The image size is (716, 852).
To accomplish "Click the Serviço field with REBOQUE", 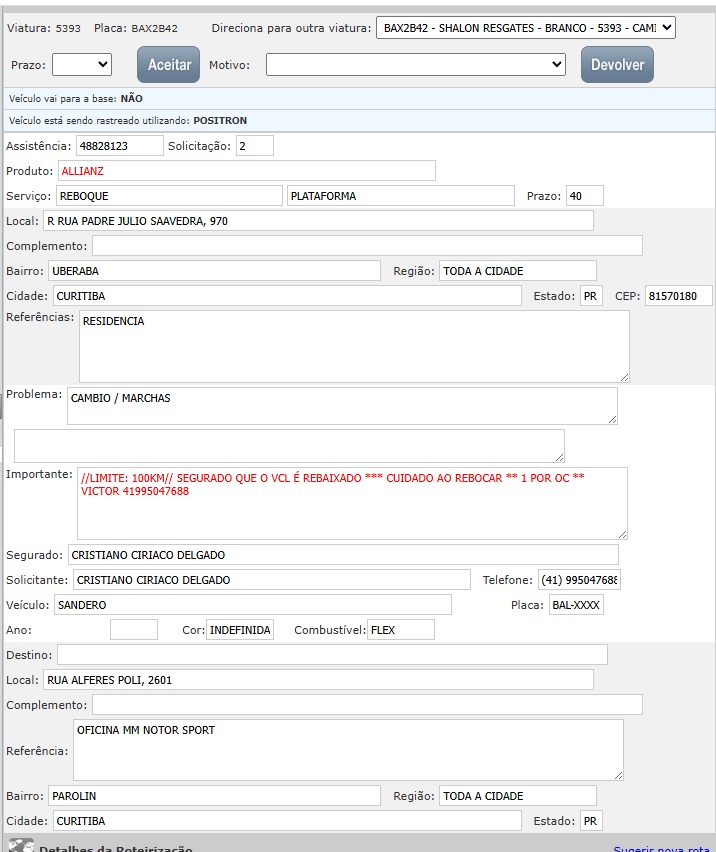I will pyautogui.click(x=169, y=196).
